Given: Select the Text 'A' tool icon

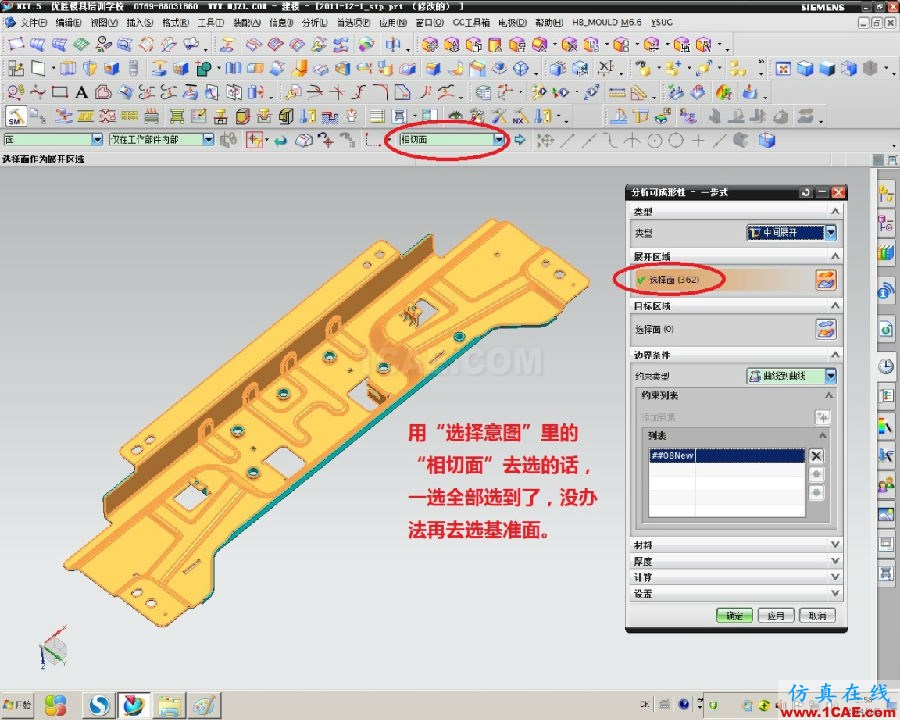Looking at the screenshot, I should (x=82, y=92).
